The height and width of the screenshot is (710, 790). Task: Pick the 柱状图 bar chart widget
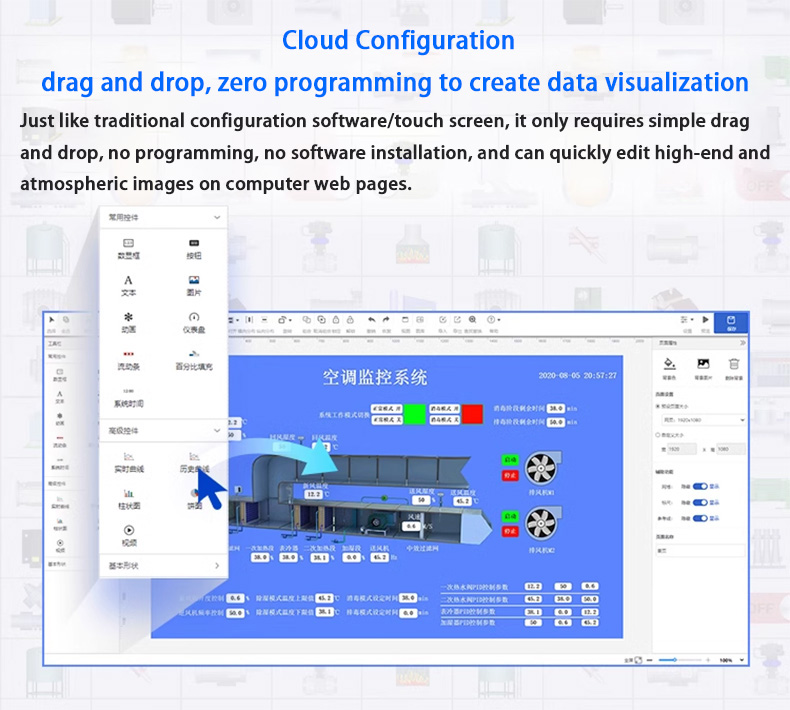click(128, 499)
